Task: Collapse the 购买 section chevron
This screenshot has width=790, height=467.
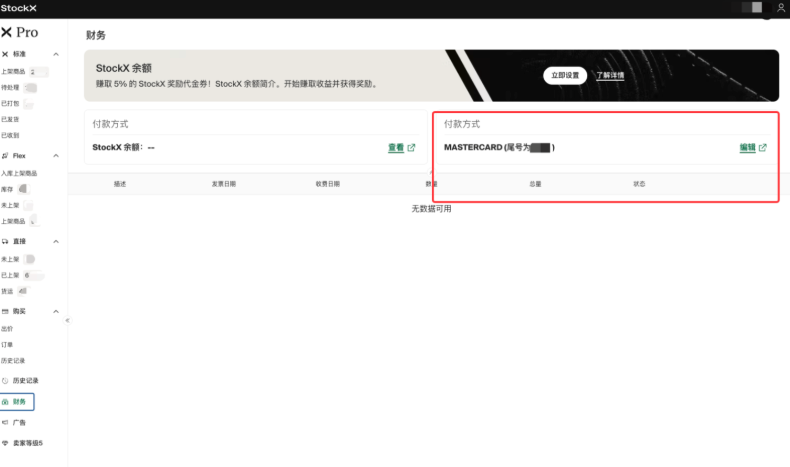Action: pyautogui.click(x=56, y=312)
